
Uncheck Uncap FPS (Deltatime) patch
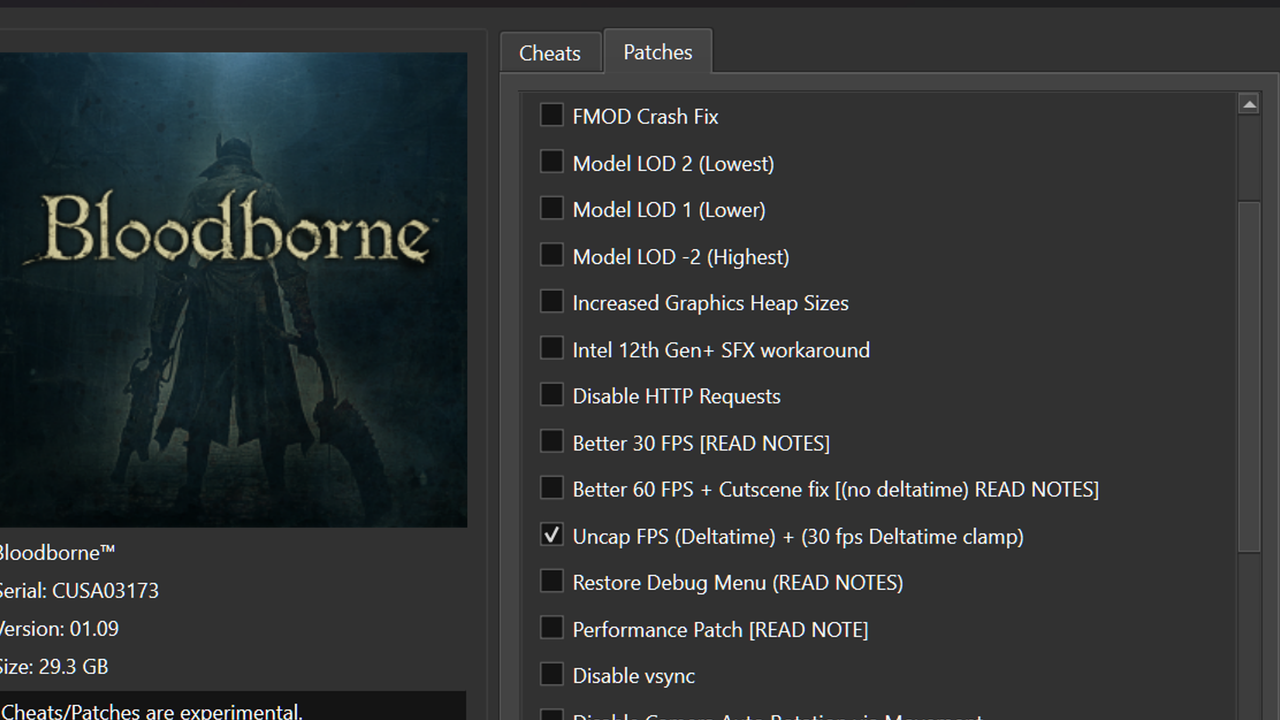551,535
